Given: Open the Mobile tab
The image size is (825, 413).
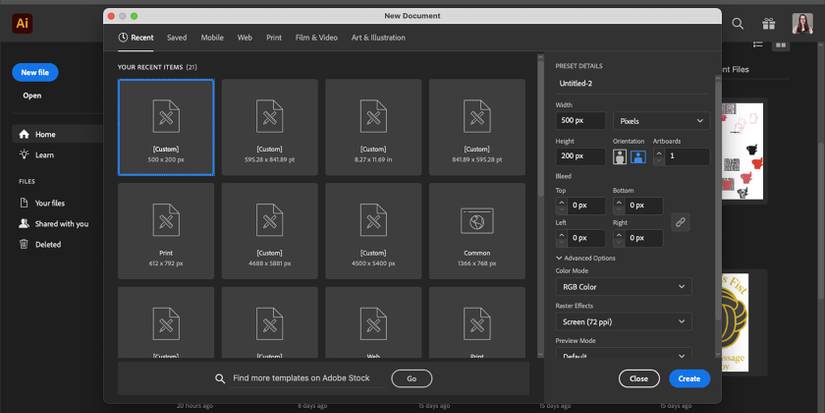Looking at the screenshot, I should (212, 37).
